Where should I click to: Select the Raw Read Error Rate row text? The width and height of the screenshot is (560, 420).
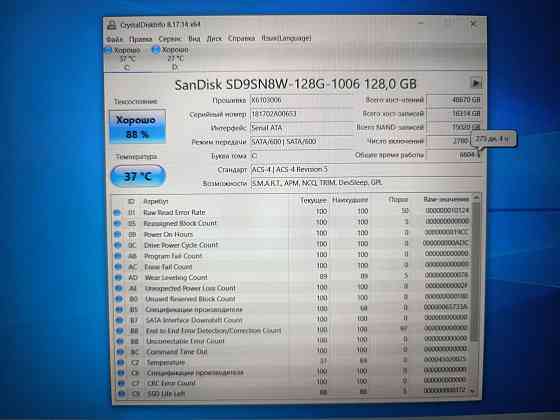click(x=174, y=212)
